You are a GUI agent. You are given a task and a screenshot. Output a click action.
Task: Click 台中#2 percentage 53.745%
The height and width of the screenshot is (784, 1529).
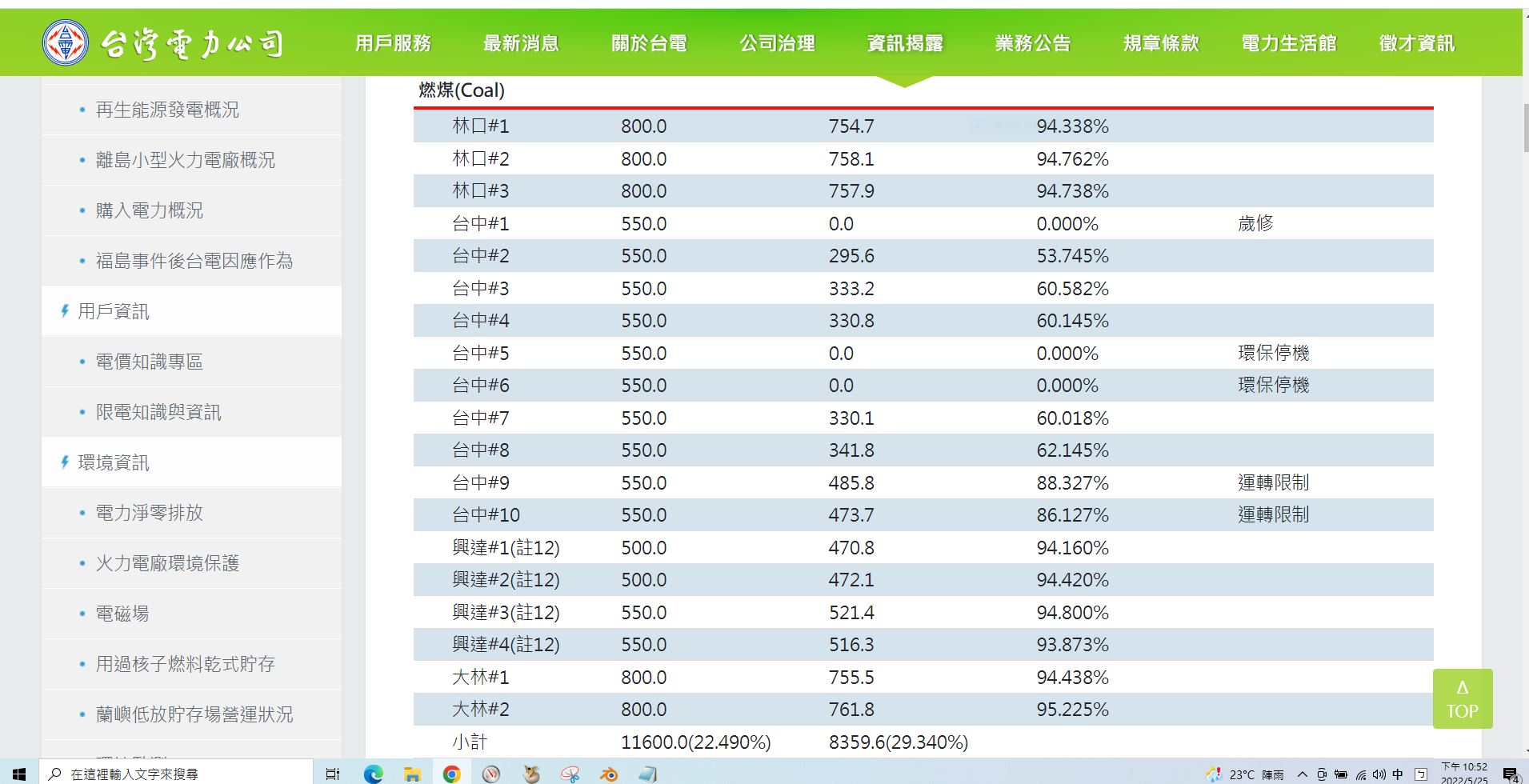tap(1072, 256)
